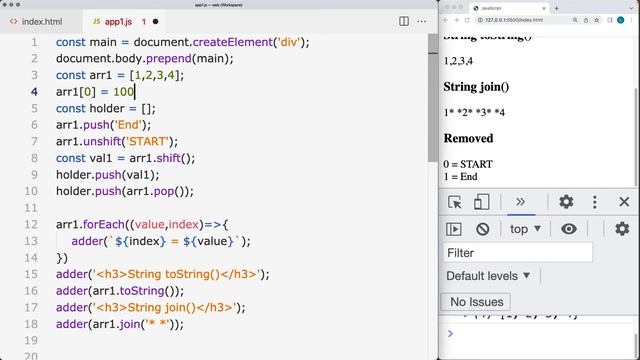Open the browser tab search chevron
The width and height of the screenshot is (640, 360).
pyautogui.click(x=631, y=8)
